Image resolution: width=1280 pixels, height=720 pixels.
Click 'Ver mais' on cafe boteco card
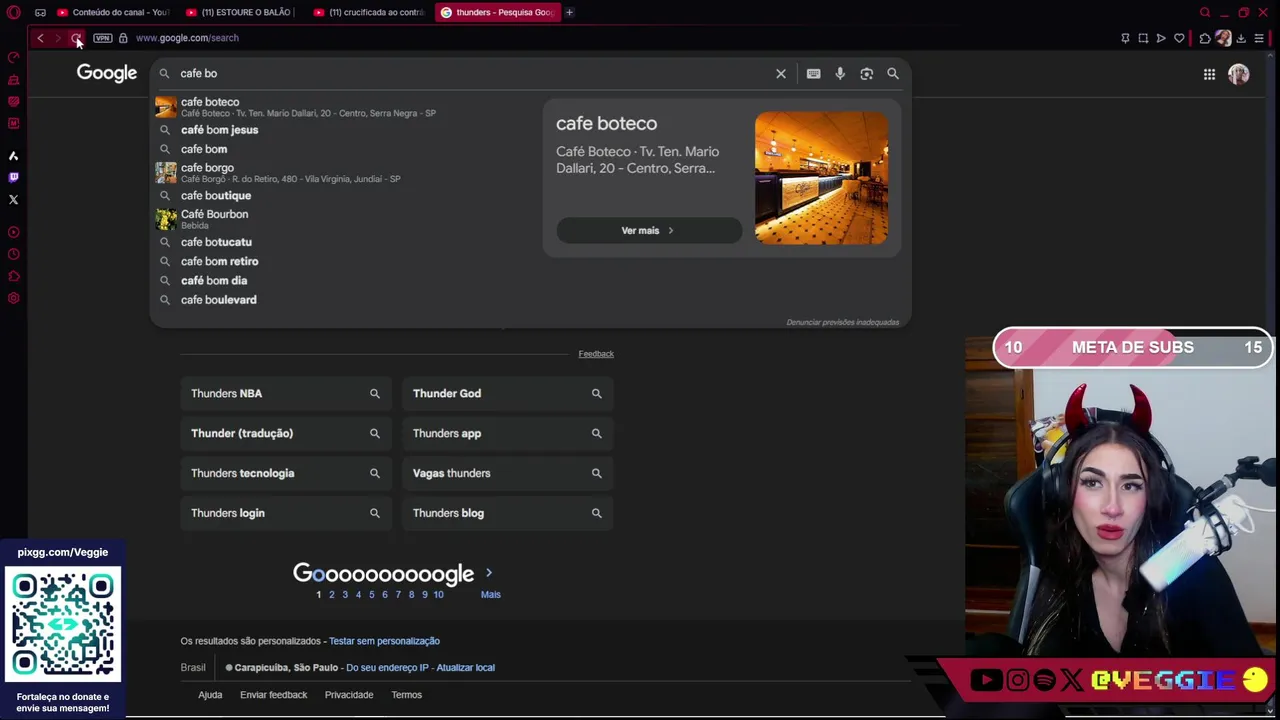tap(648, 231)
